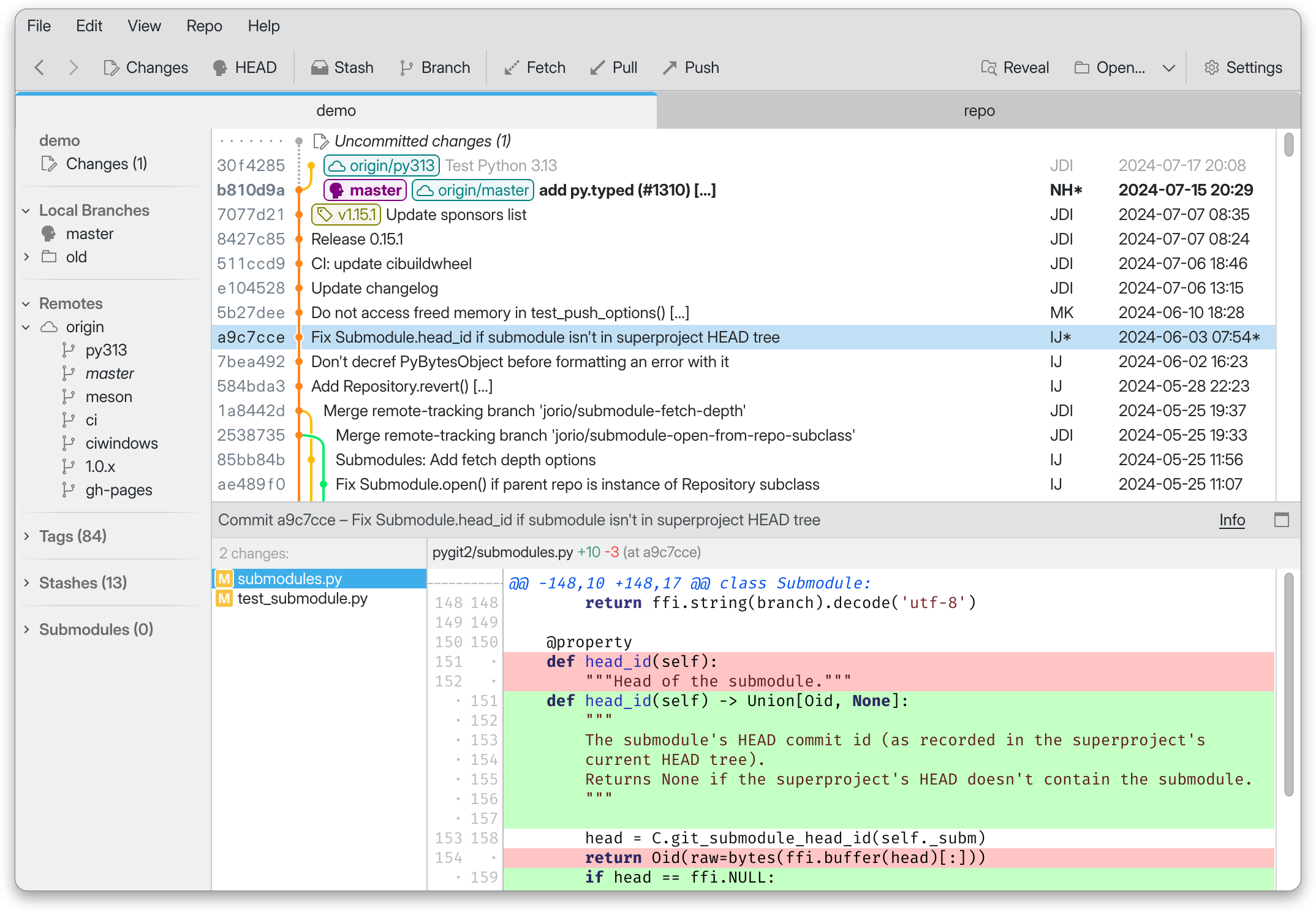Click the back navigation arrow
The width and height of the screenshot is (1316, 912).
point(37,67)
